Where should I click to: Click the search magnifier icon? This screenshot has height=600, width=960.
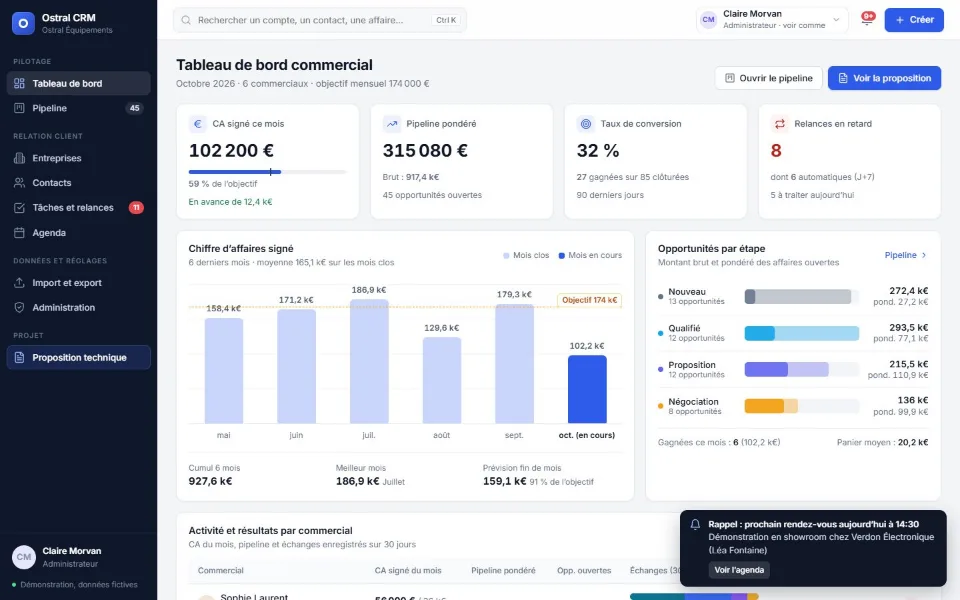tap(186, 20)
